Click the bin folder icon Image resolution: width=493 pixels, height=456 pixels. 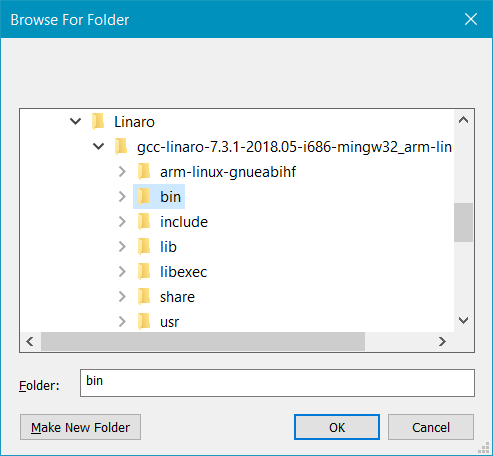pyautogui.click(x=144, y=197)
